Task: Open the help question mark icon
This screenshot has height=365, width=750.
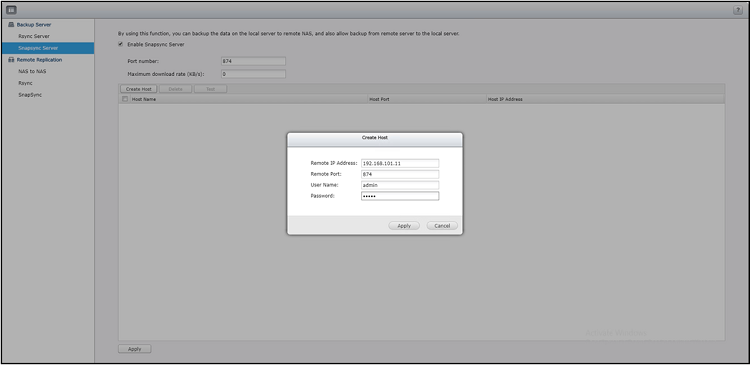Action: coord(738,11)
